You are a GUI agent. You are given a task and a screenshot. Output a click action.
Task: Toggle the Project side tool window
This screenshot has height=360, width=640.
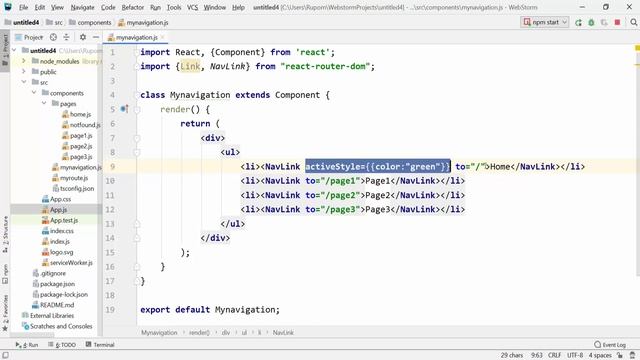tap(5, 50)
